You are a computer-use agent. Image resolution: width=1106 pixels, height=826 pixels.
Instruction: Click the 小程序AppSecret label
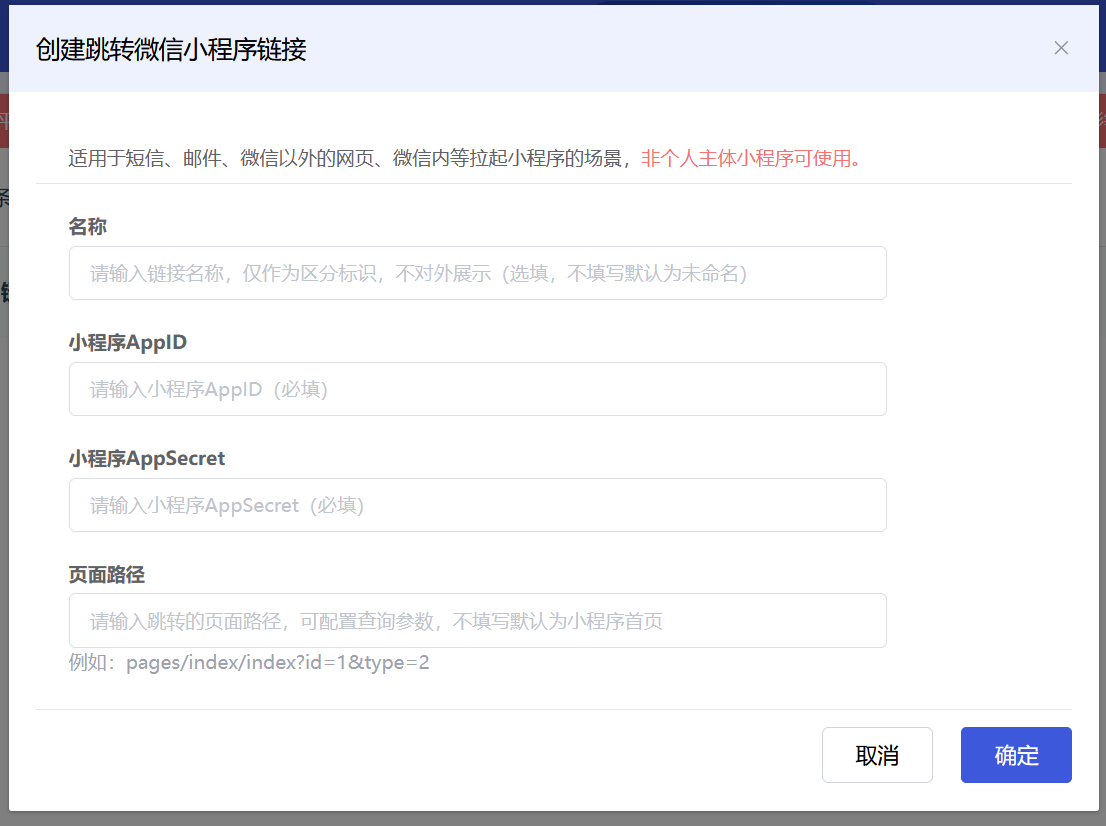pos(147,459)
